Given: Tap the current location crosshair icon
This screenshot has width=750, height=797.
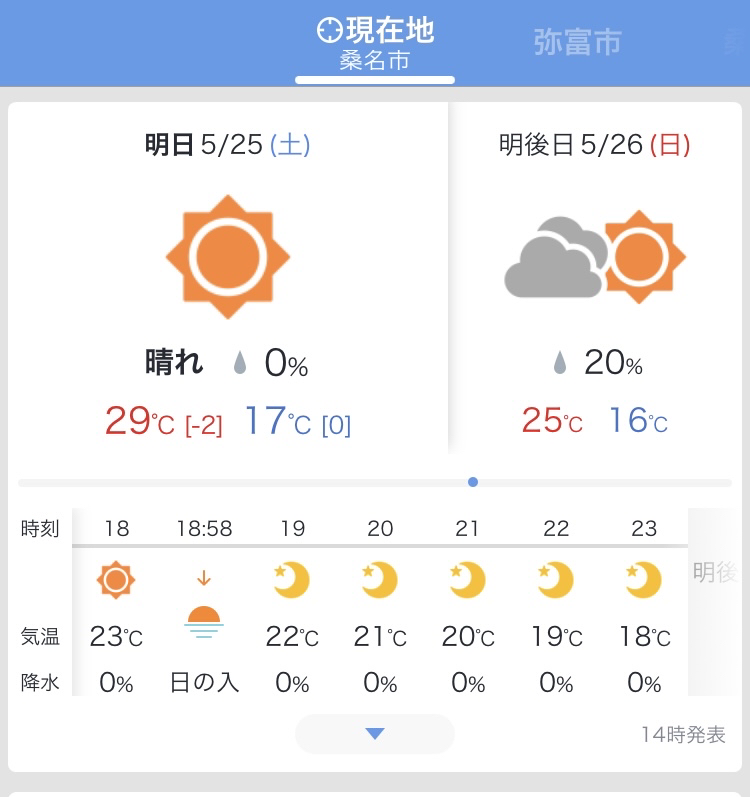Looking at the screenshot, I should pos(330,30).
